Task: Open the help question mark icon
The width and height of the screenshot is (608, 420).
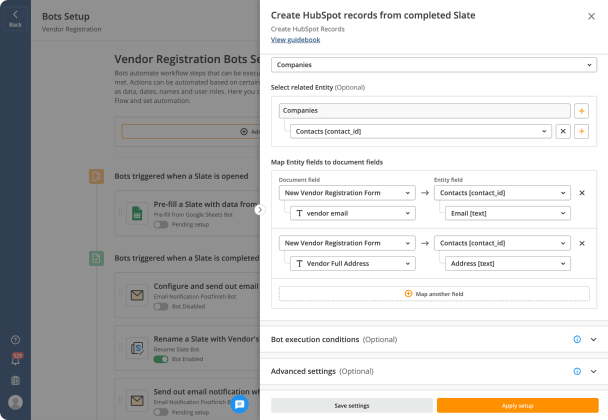Action: coord(16,340)
